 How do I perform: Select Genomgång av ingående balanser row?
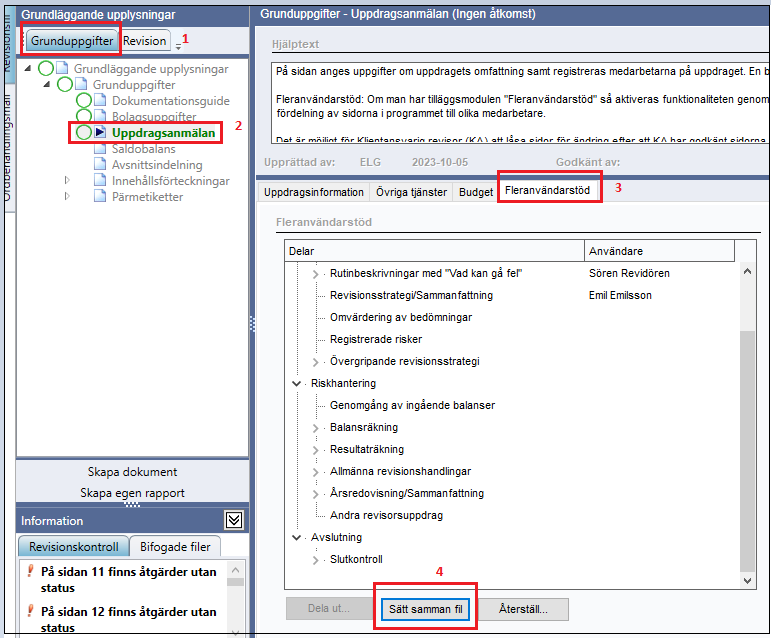pos(412,406)
